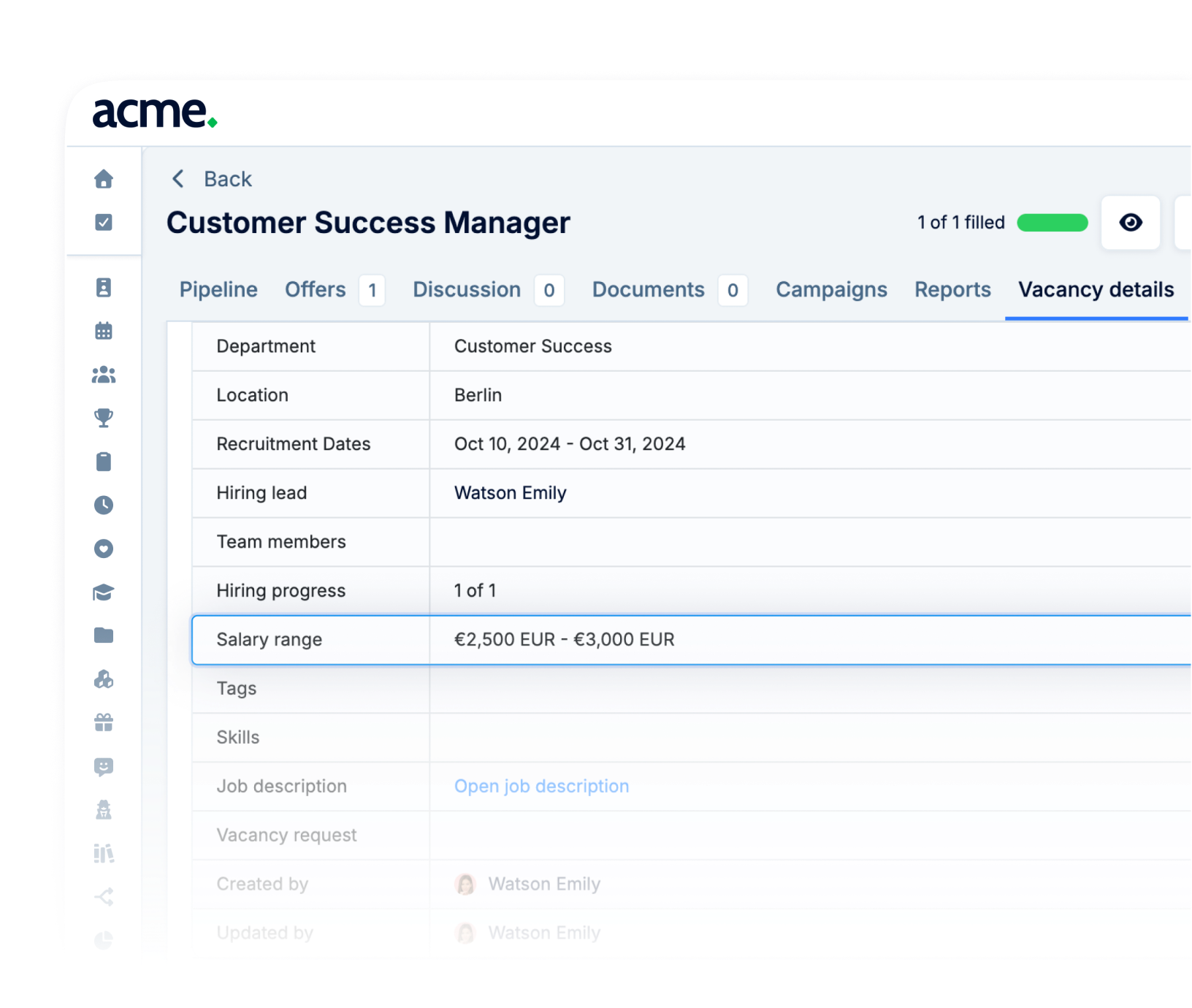Click Watson Emily's avatar in Created by row
The width and height of the screenshot is (1192, 1008).
coord(465,884)
